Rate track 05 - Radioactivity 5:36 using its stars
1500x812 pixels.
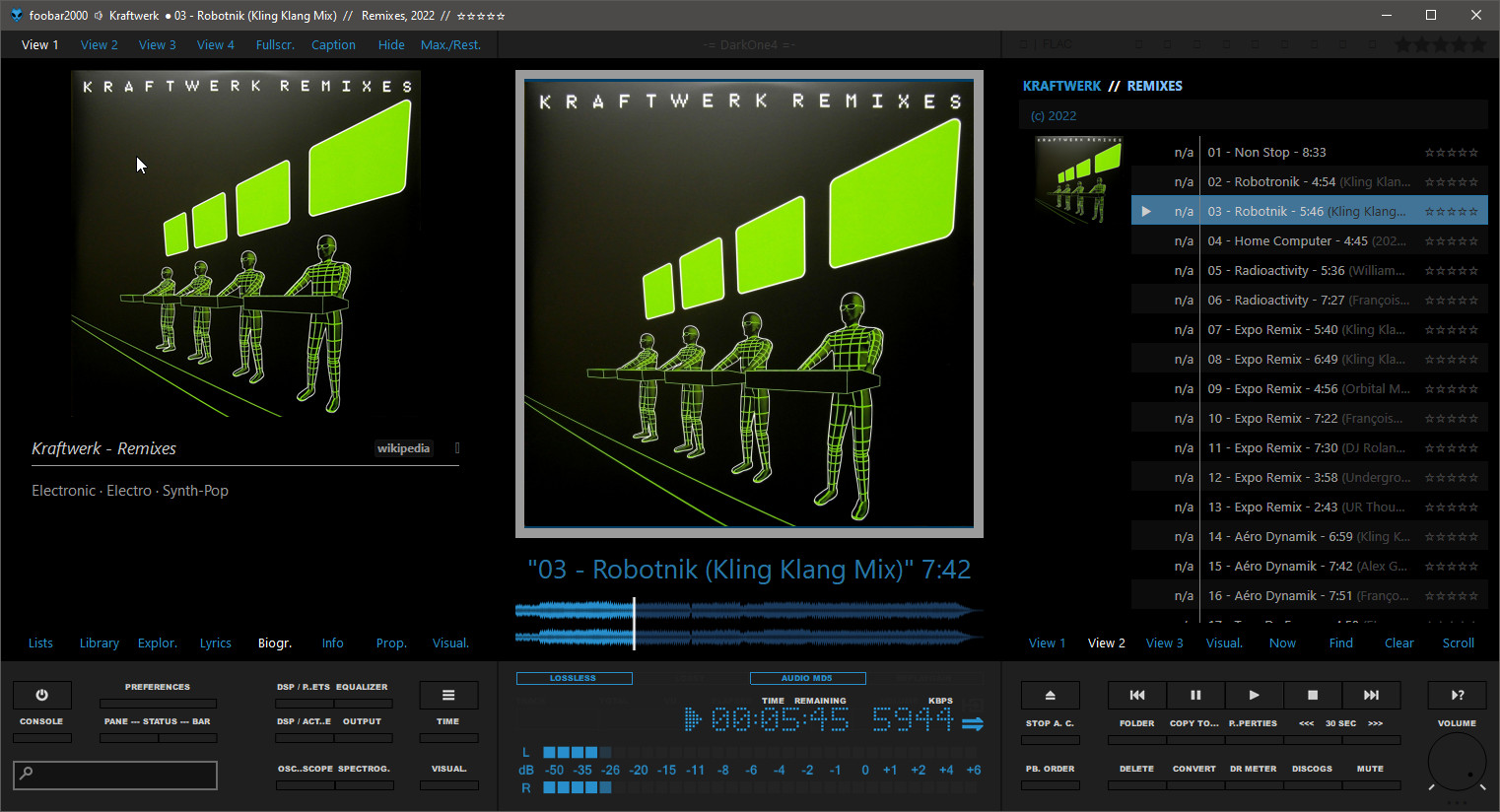[x=1452, y=271]
